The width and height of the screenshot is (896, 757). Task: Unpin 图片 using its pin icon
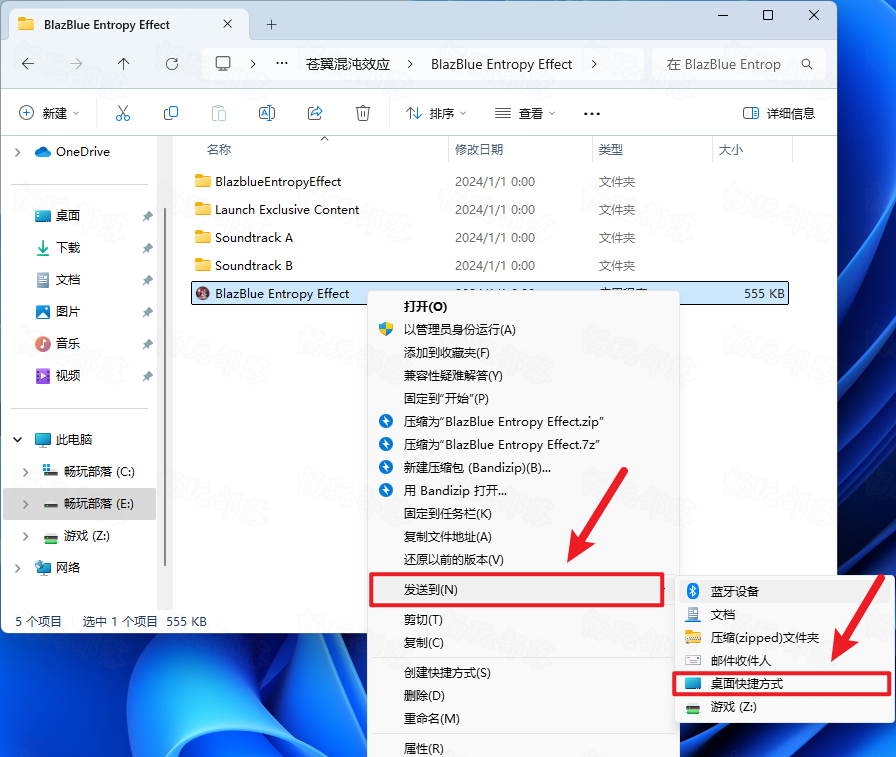click(147, 312)
